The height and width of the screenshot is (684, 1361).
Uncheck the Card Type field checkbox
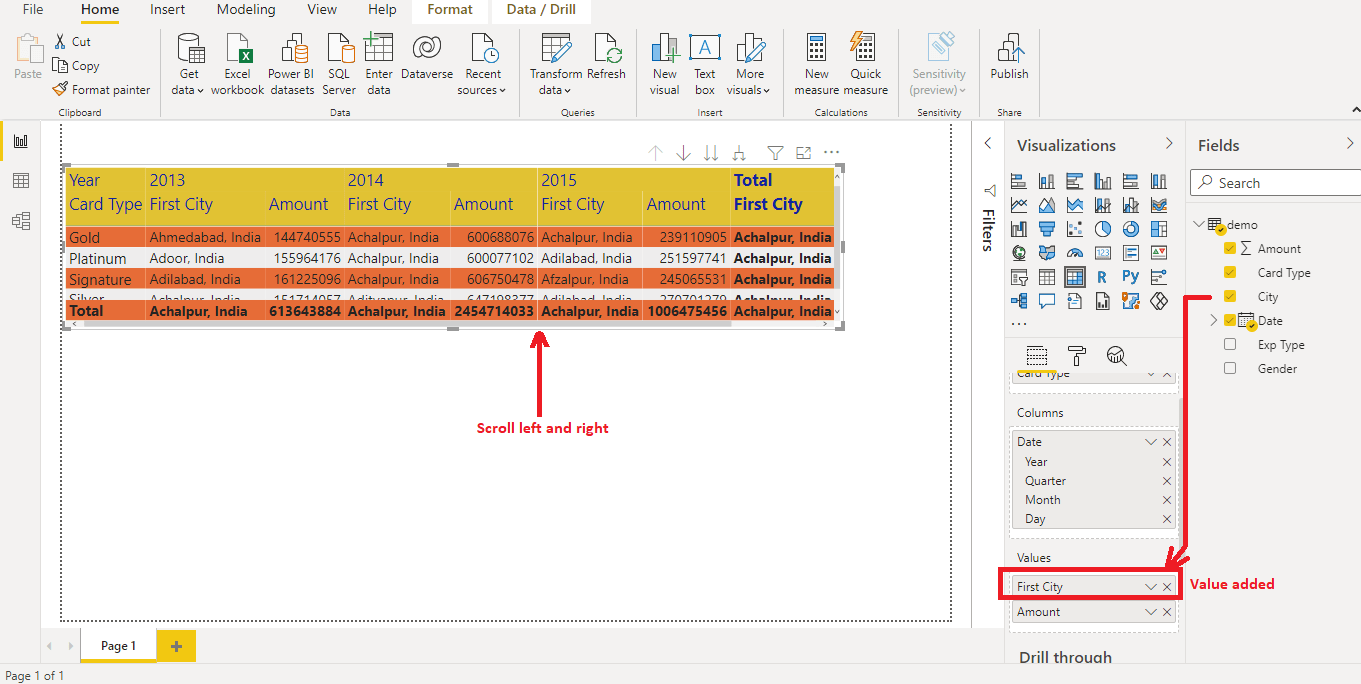pos(1230,273)
